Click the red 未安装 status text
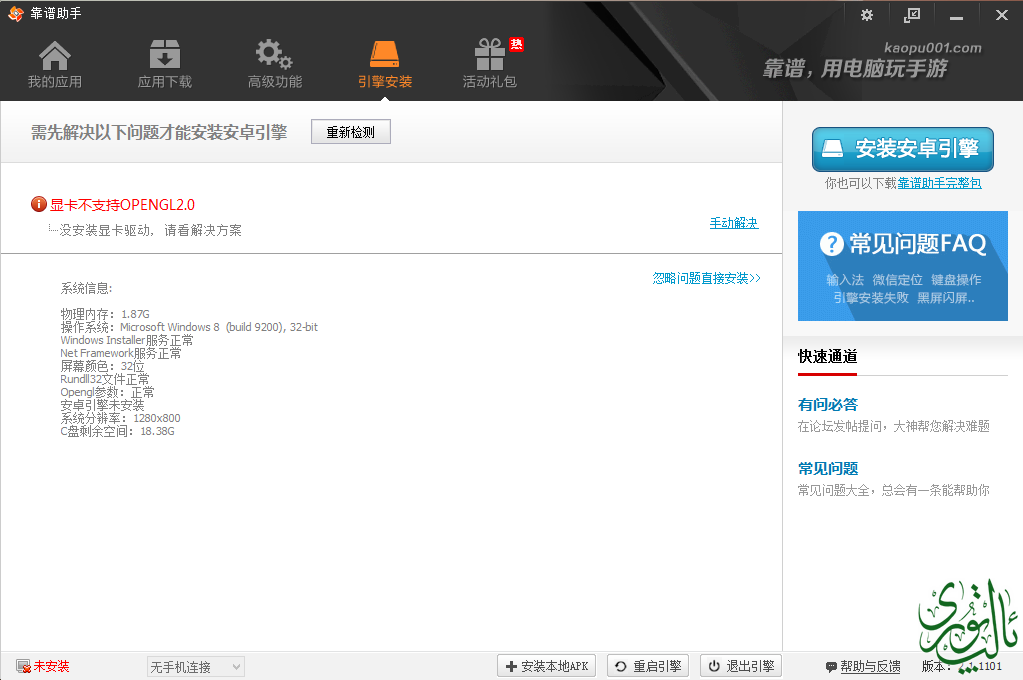The height and width of the screenshot is (680, 1023). click(52, 666)
